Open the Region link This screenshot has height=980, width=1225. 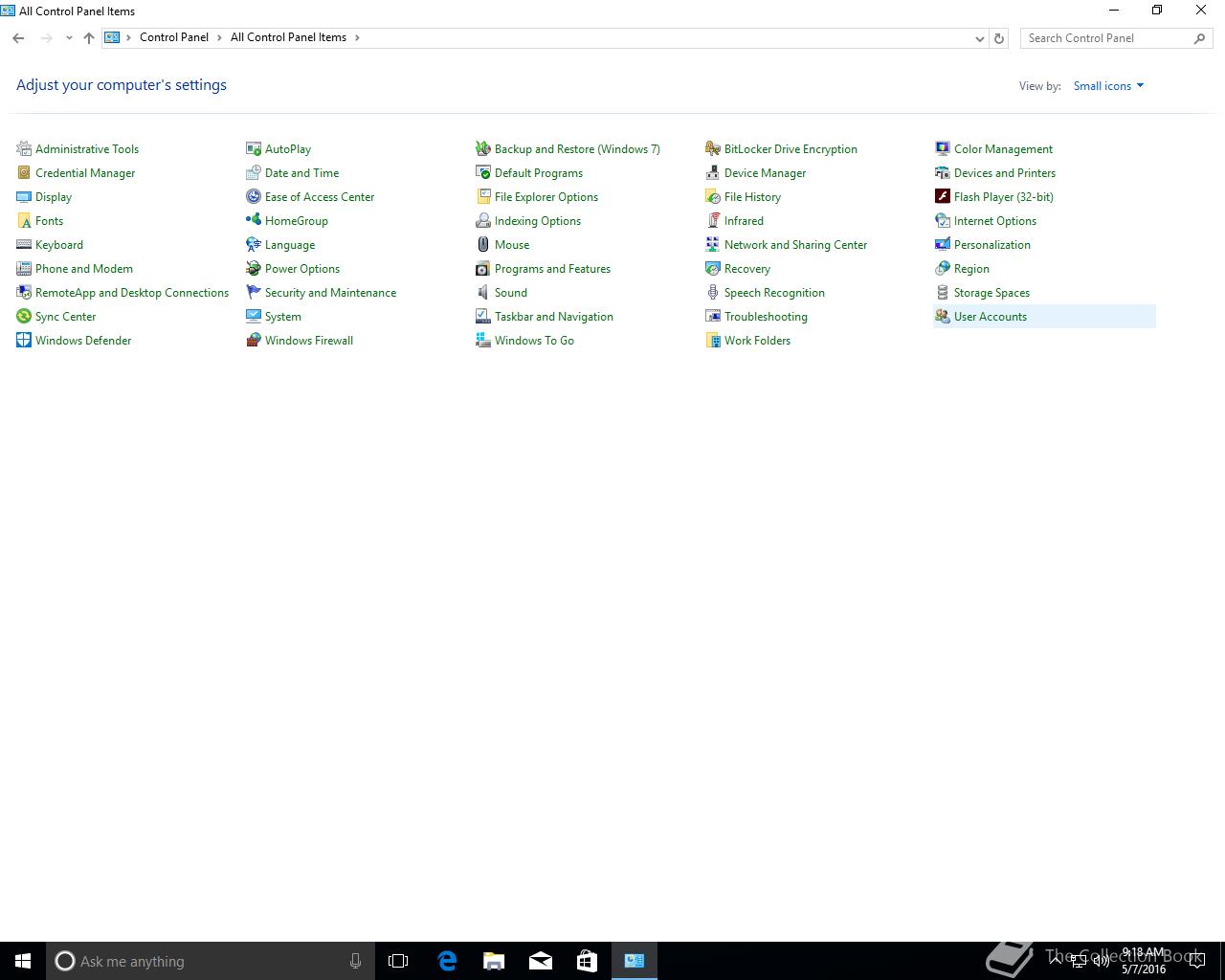tap(971, 269)
